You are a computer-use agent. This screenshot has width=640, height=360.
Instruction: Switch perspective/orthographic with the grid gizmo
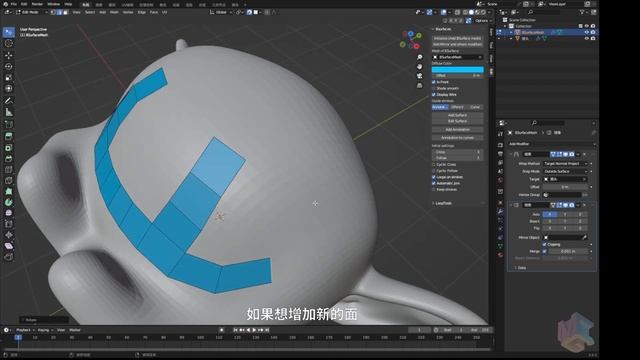click(419, 85)
